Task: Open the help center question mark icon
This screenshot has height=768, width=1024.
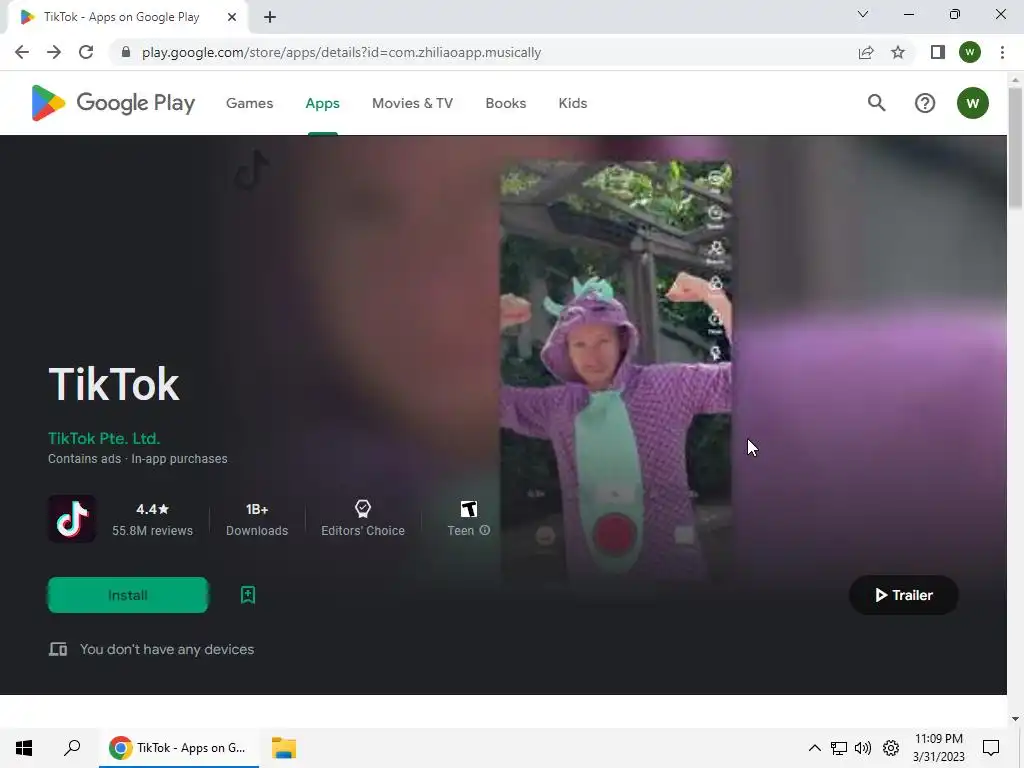Action: tap(925, 103)
